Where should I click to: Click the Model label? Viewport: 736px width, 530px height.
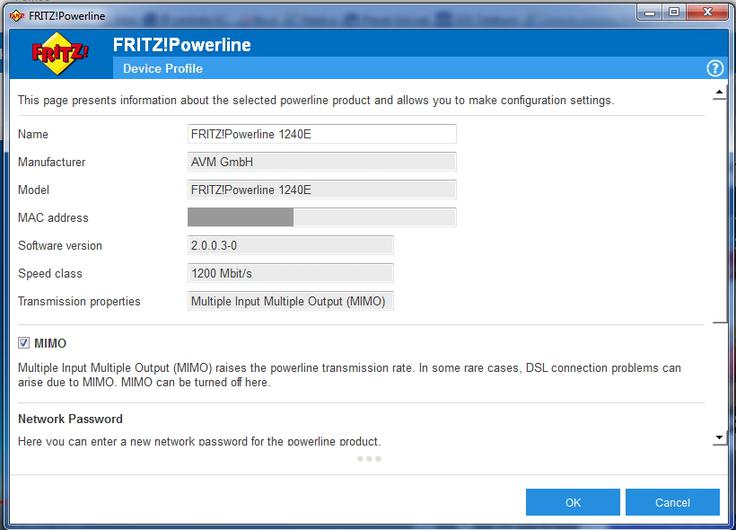(x=33, y=190)
